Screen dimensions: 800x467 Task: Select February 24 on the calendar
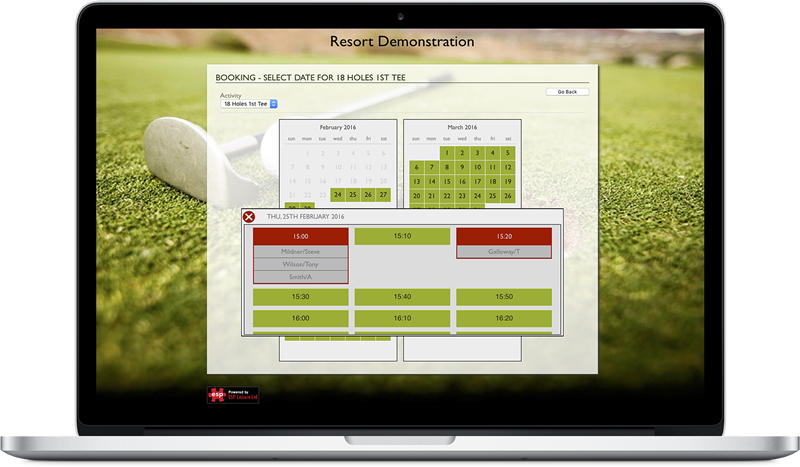[338, 194]
